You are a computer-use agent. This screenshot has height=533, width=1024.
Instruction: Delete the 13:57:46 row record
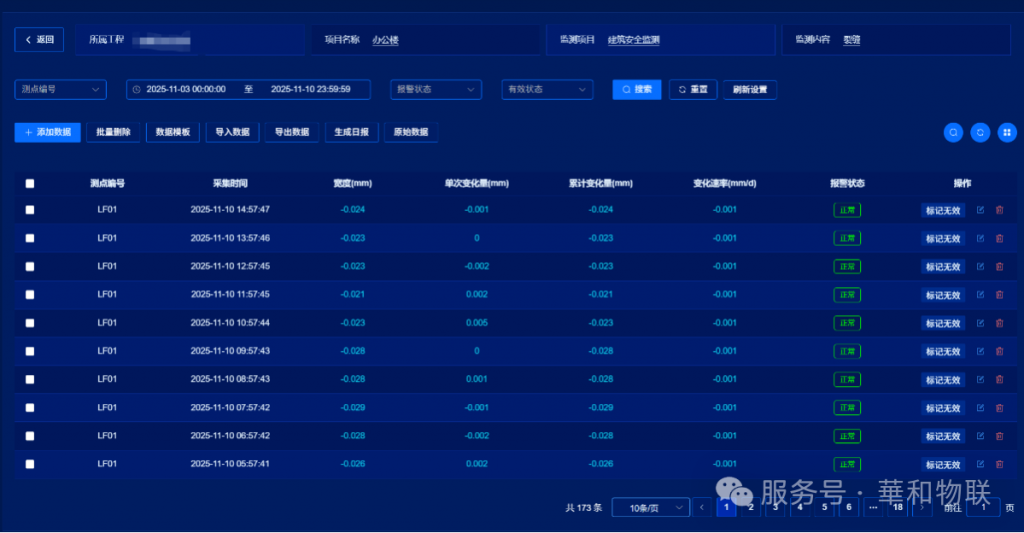click(999, 238)
